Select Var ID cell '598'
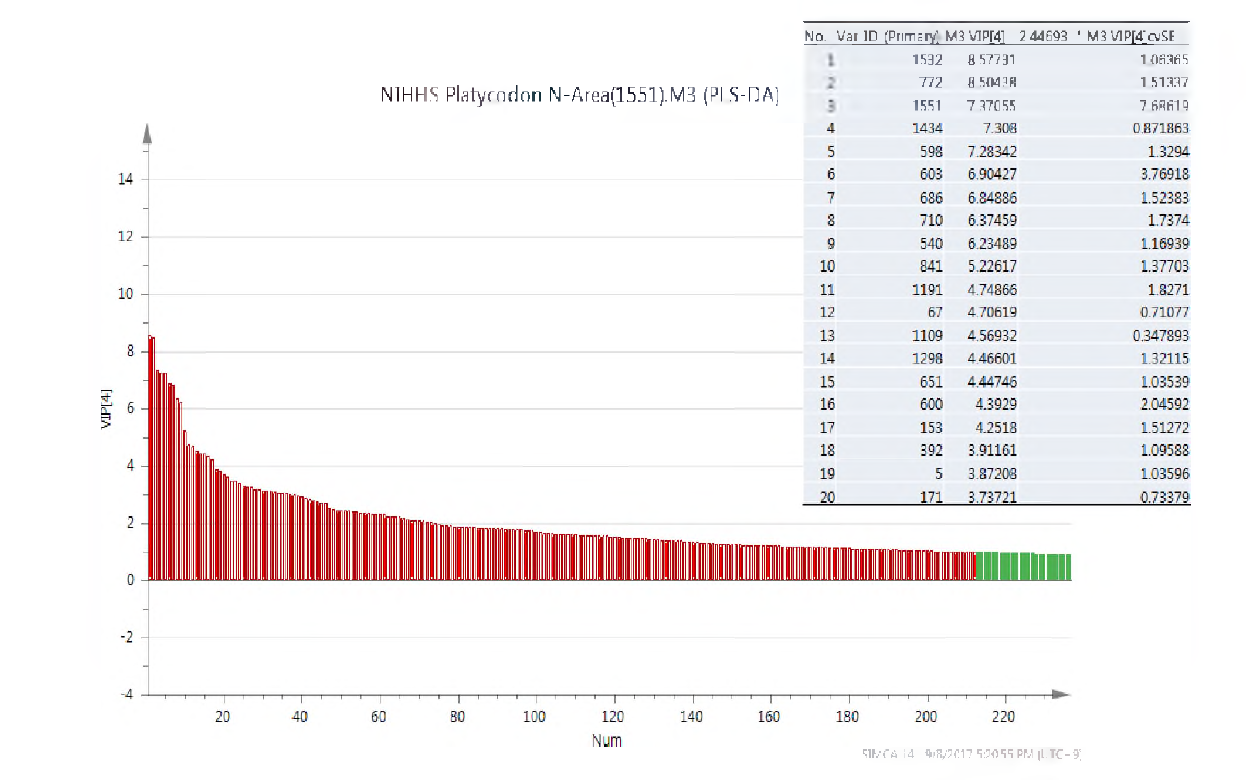 point(932,151)
